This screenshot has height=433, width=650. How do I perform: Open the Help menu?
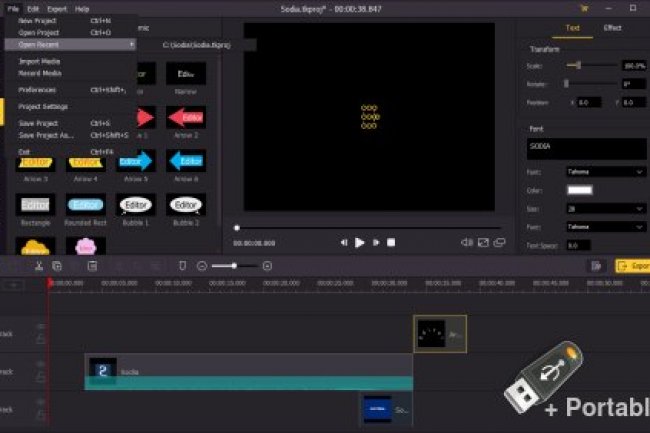click(x=82, y=9)
